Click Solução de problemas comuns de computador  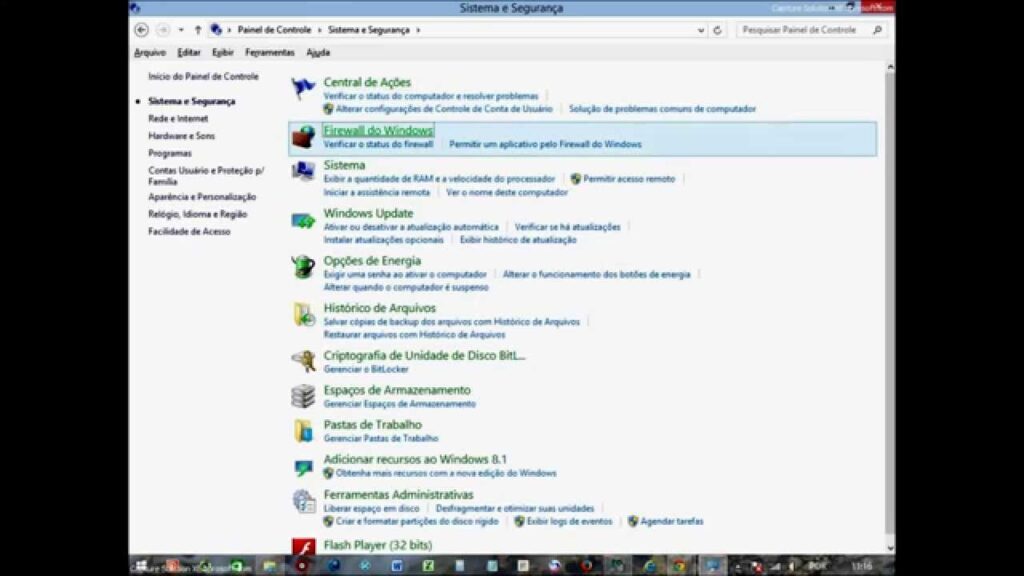662,109
